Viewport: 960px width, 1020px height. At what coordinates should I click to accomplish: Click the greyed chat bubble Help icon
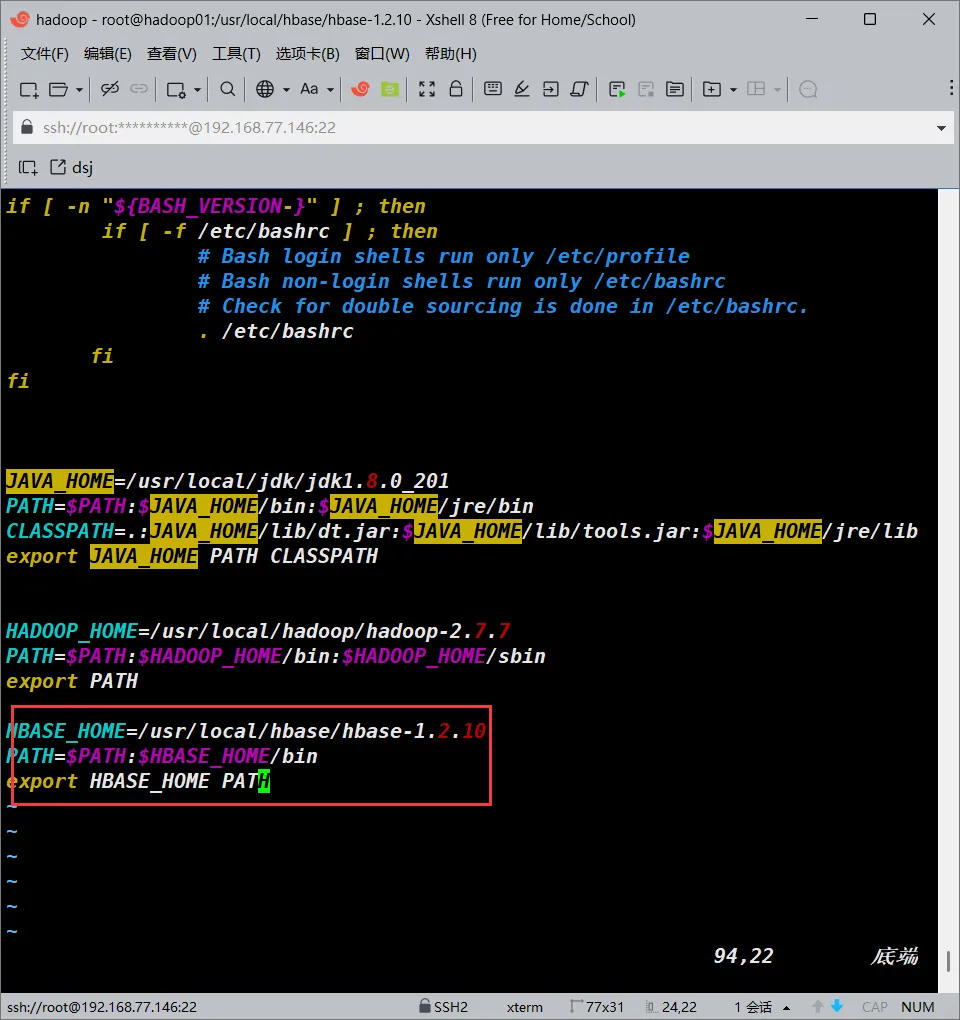click(x=808, y=89)
